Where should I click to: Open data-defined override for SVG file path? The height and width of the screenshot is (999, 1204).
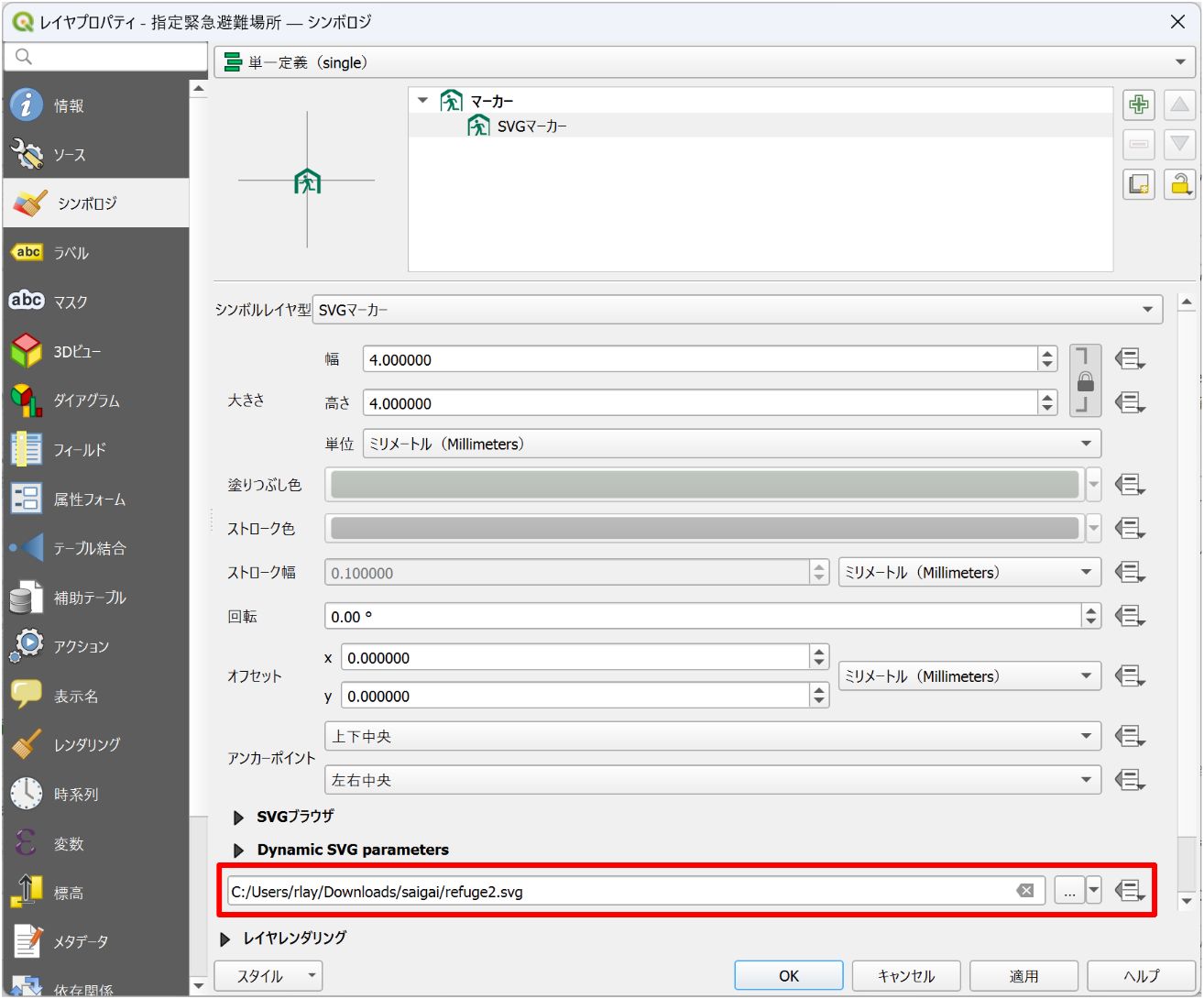coord(1130,890)
